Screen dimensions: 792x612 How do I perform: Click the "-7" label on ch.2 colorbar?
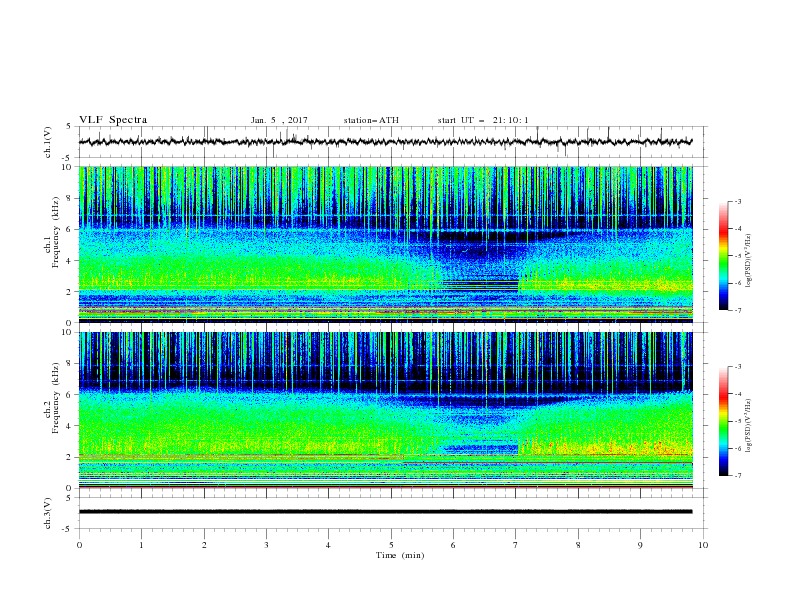tap(738, 475)
